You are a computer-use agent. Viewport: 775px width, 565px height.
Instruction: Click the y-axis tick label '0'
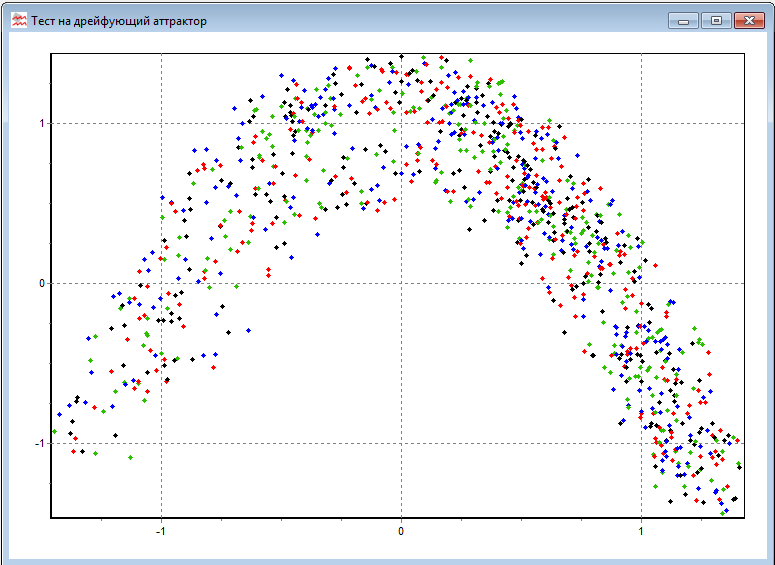(x=42, y=283)
